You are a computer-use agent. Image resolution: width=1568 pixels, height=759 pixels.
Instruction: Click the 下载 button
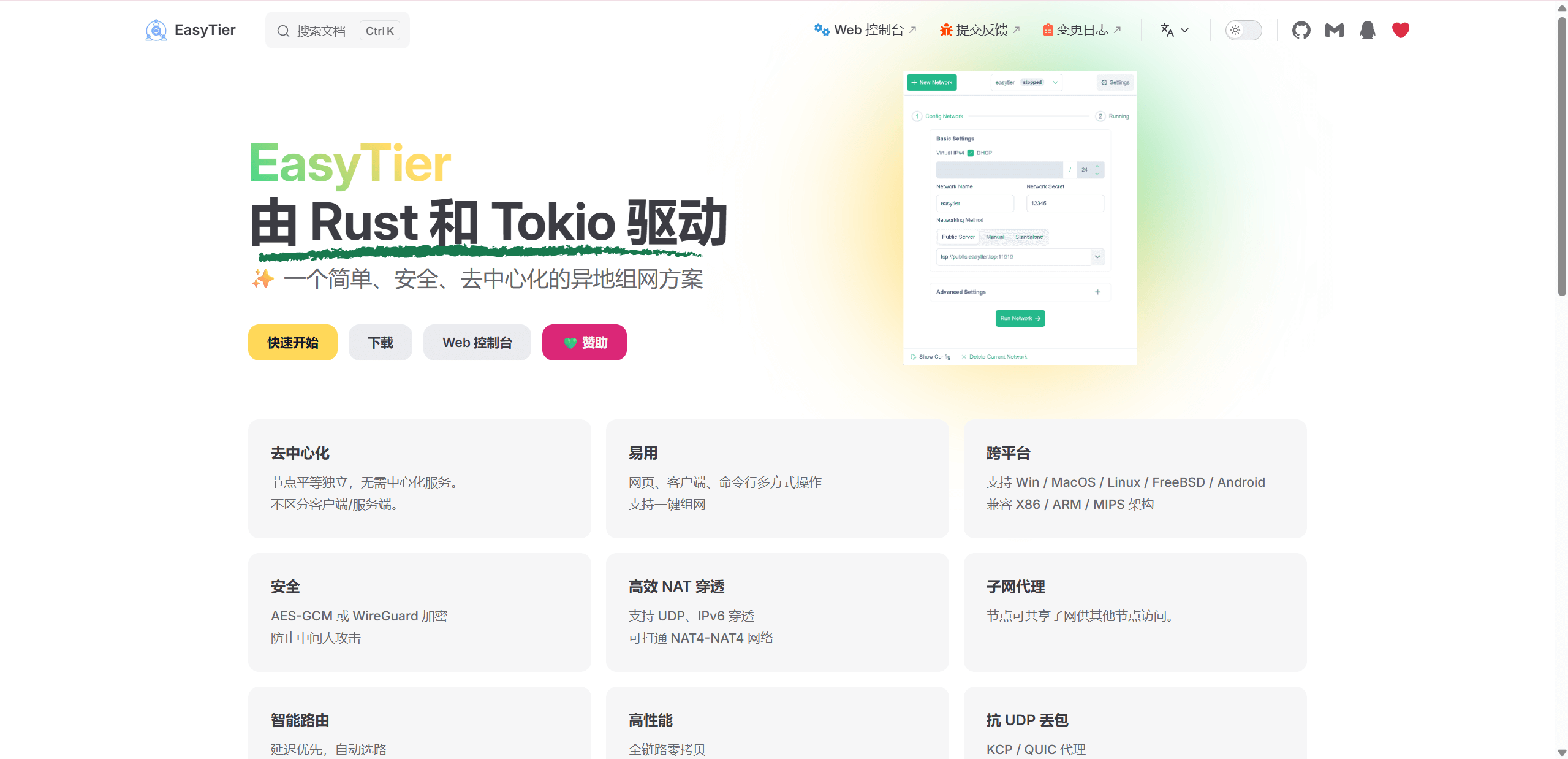click(x=380, y=343)
